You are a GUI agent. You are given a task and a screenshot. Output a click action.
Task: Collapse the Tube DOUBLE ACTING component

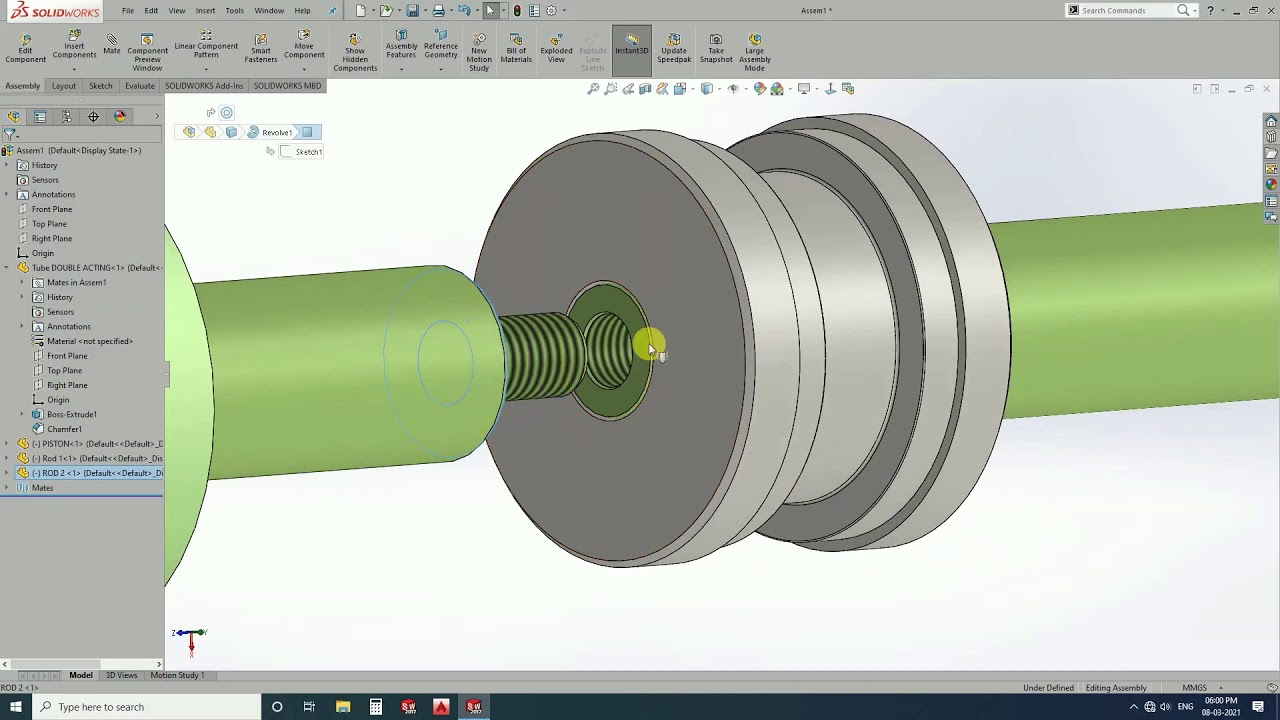7,268
